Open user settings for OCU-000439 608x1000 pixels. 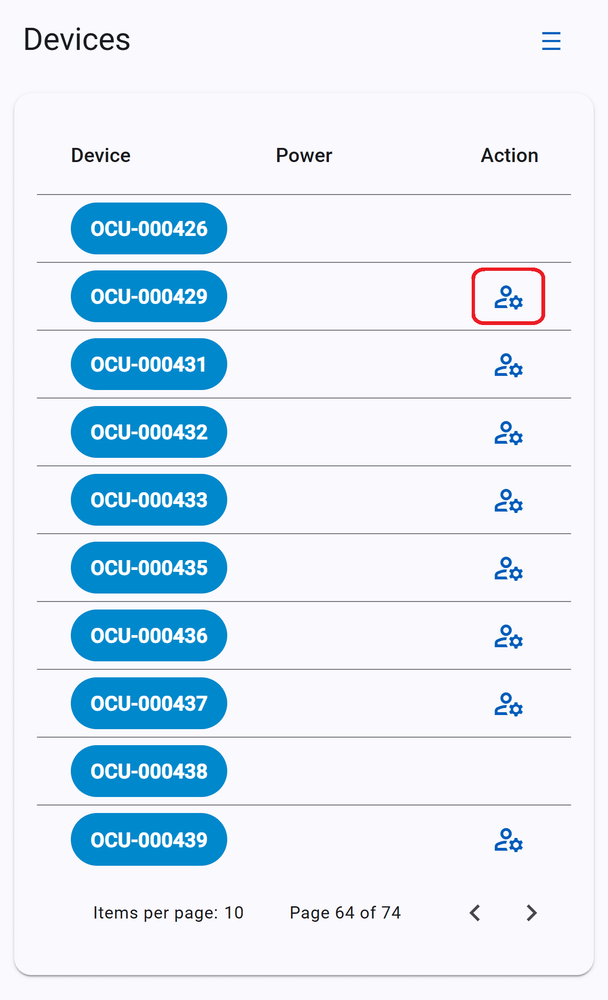coord(508,840)
